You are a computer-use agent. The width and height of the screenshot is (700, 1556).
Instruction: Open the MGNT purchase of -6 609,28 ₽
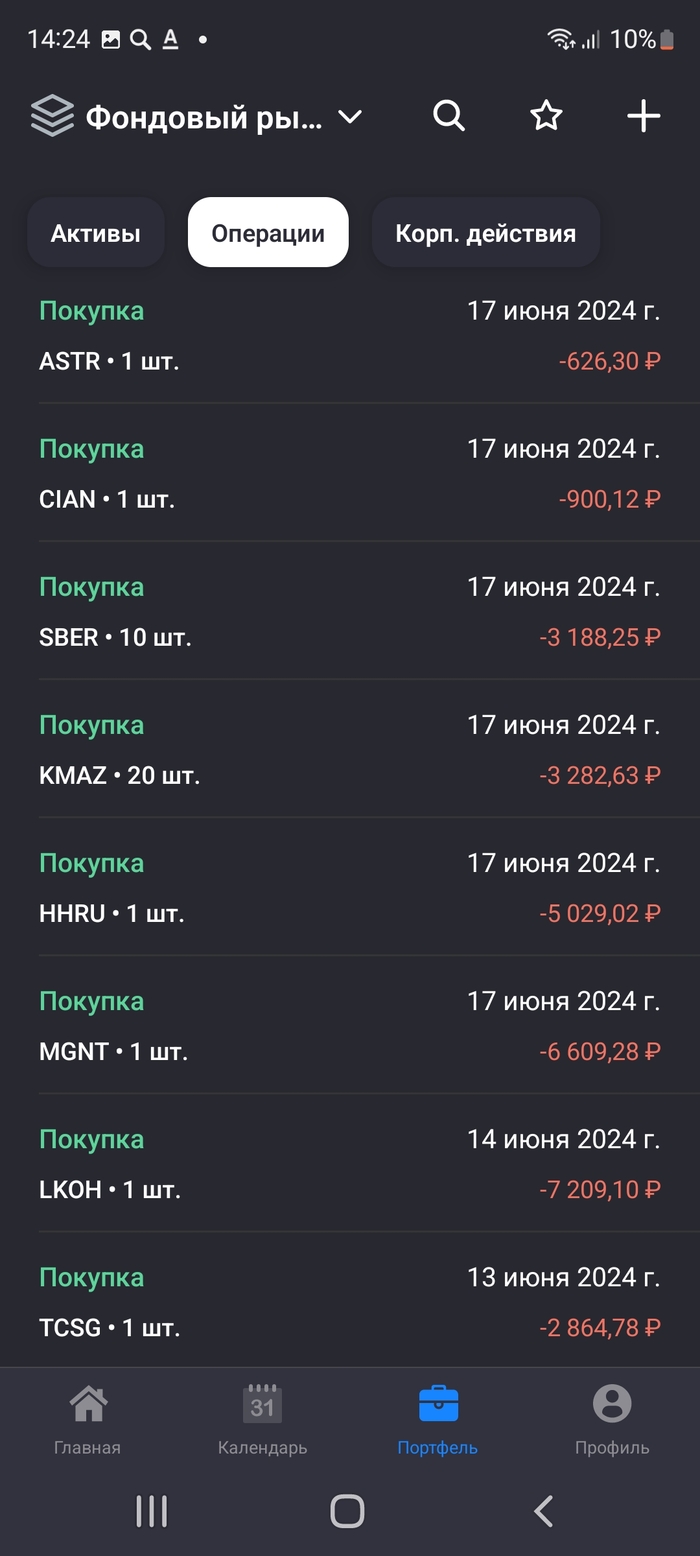[x=349, y=1026]
